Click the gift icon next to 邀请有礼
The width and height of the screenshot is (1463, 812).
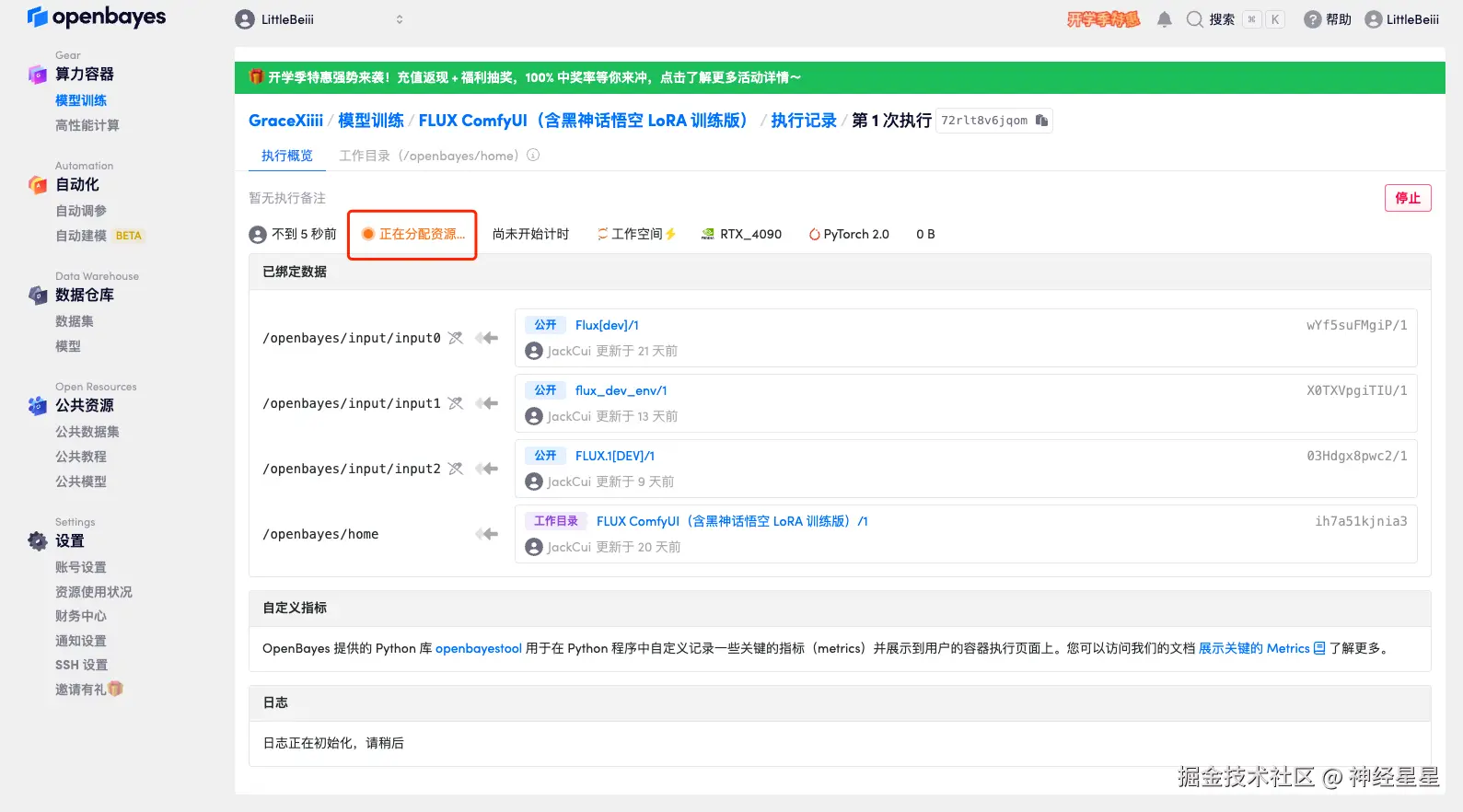115,689
